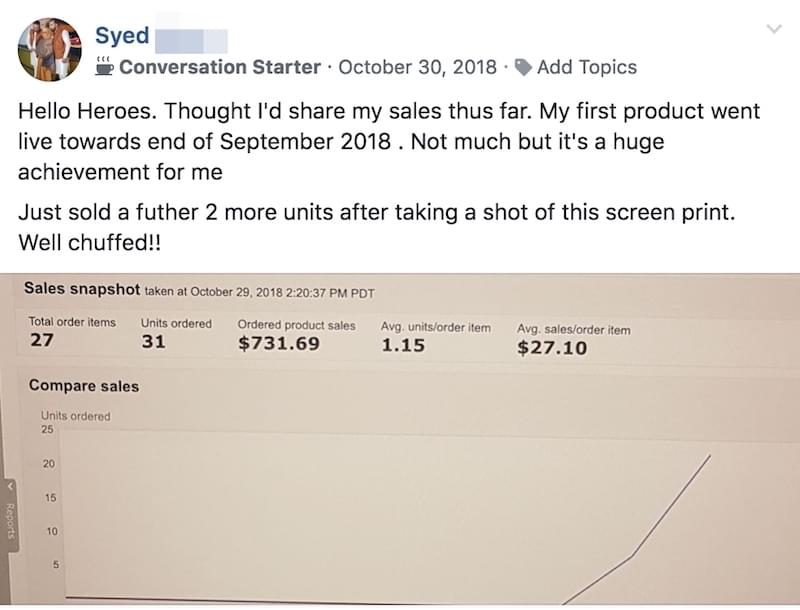Screen dimensions: 800x610
Task: Click the Avg. units/order item value 1.15
Action: tap(403, 345)
